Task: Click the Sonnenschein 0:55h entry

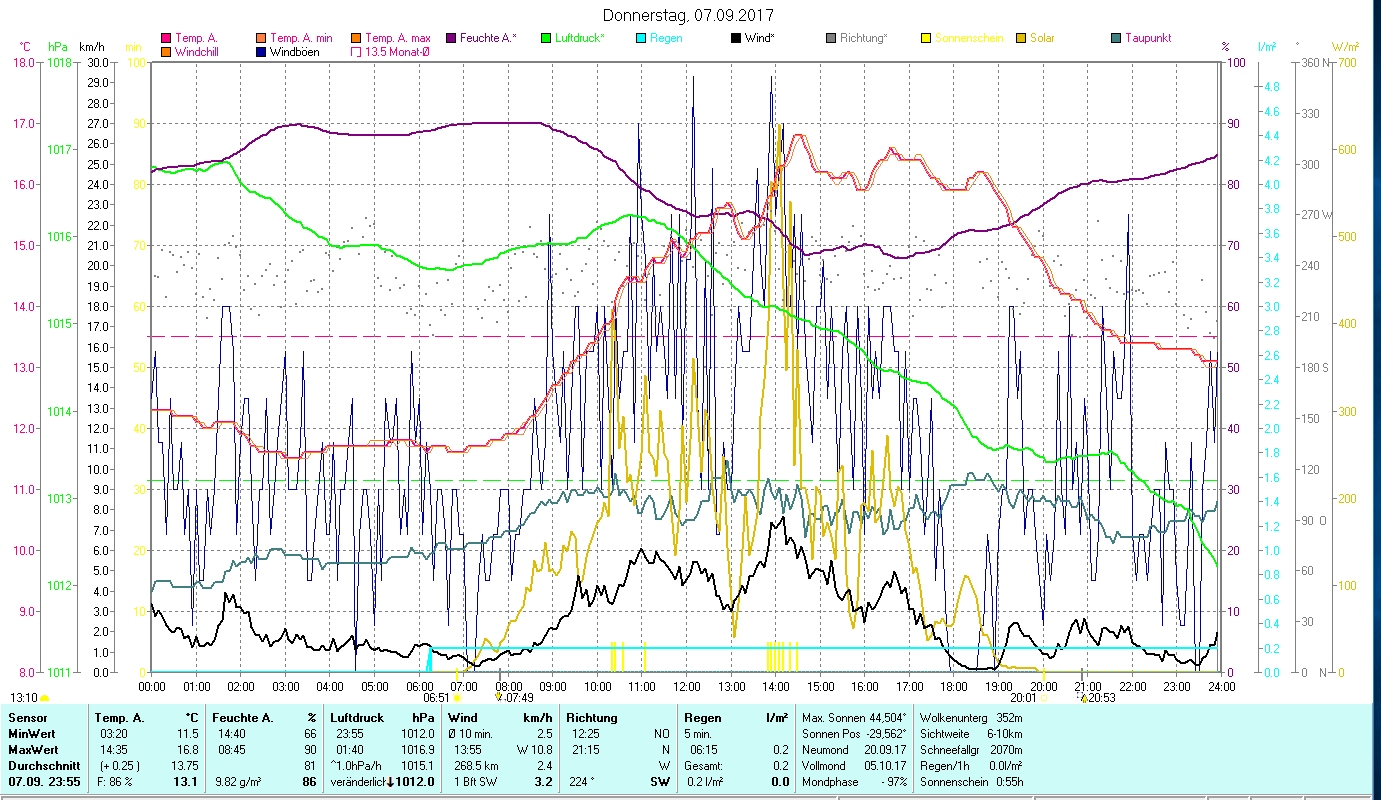Action: click(972, 782)
